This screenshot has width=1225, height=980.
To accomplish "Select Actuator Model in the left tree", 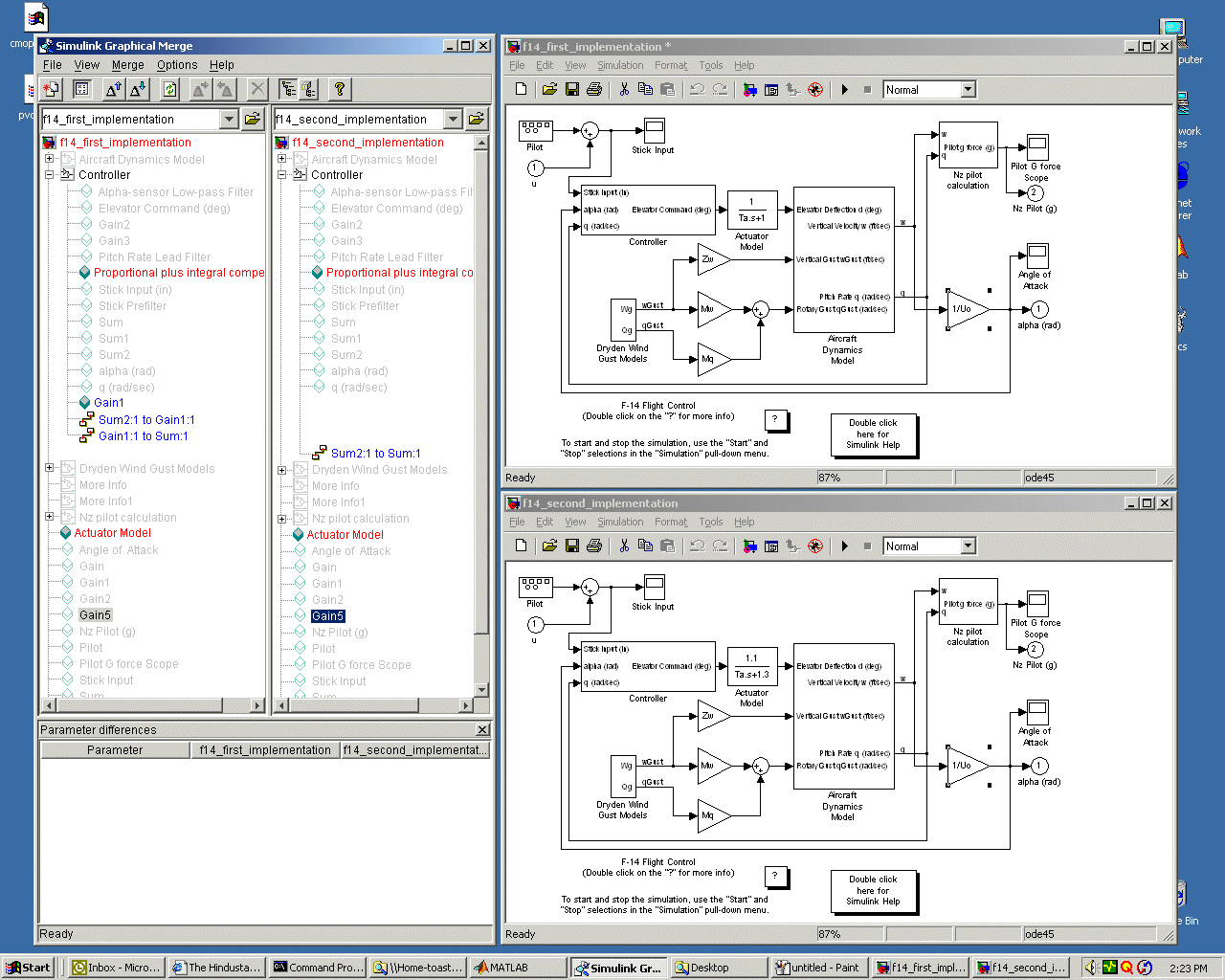I will [x=112, y=533].
